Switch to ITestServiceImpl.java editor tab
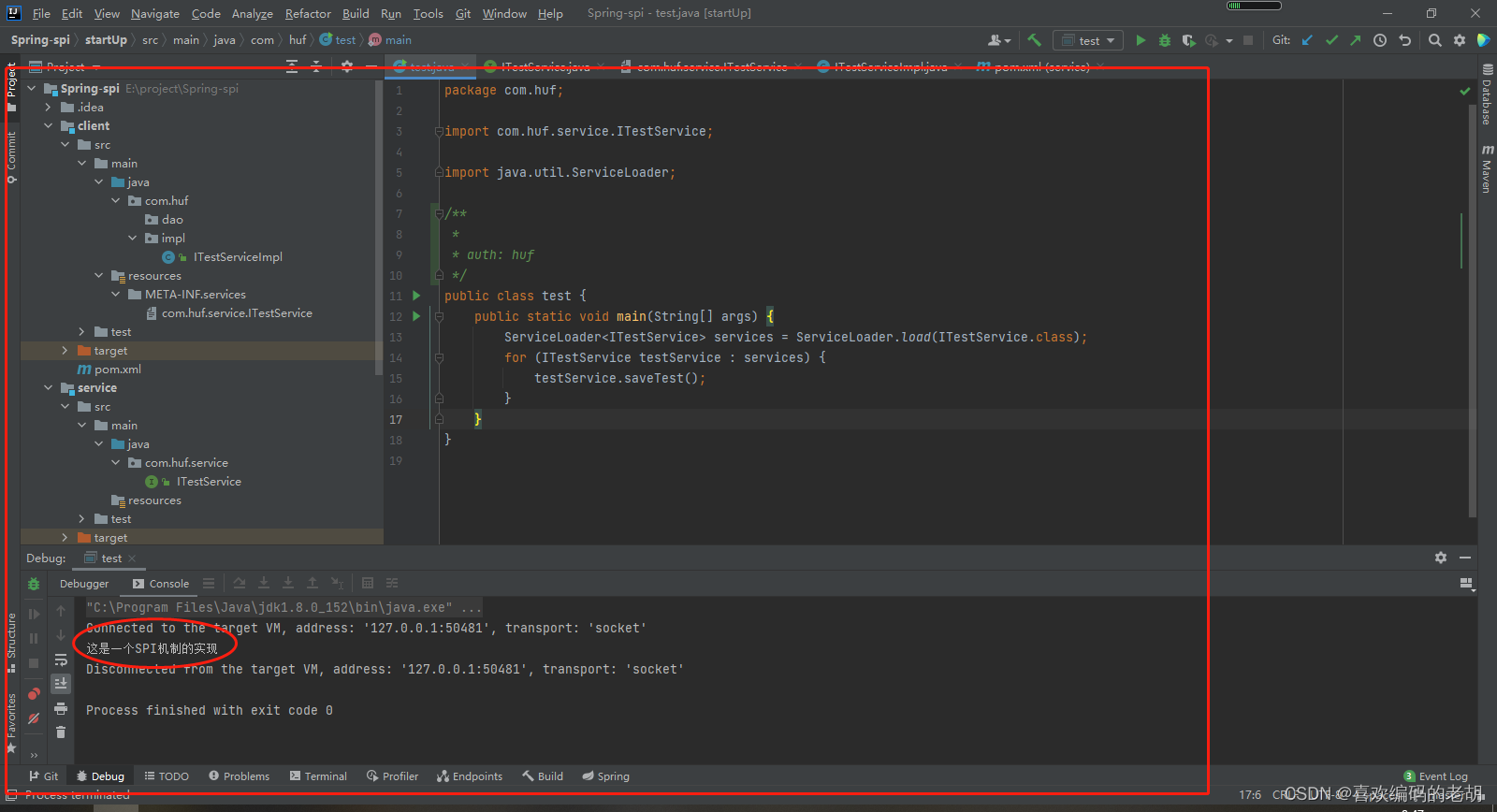 coord(891,66)
